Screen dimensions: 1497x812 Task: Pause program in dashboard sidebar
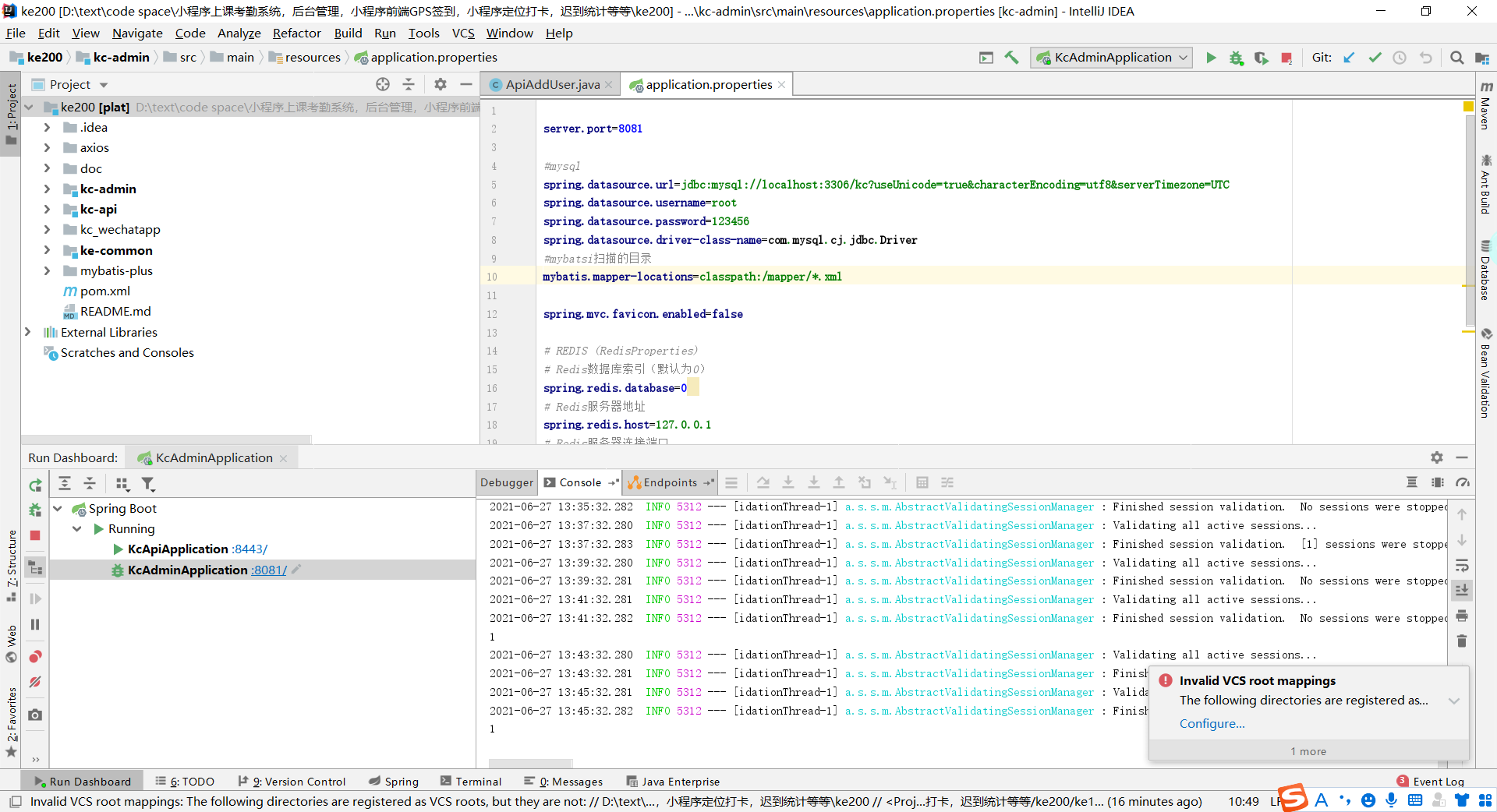pyautogui.click(x=35, y=624)
